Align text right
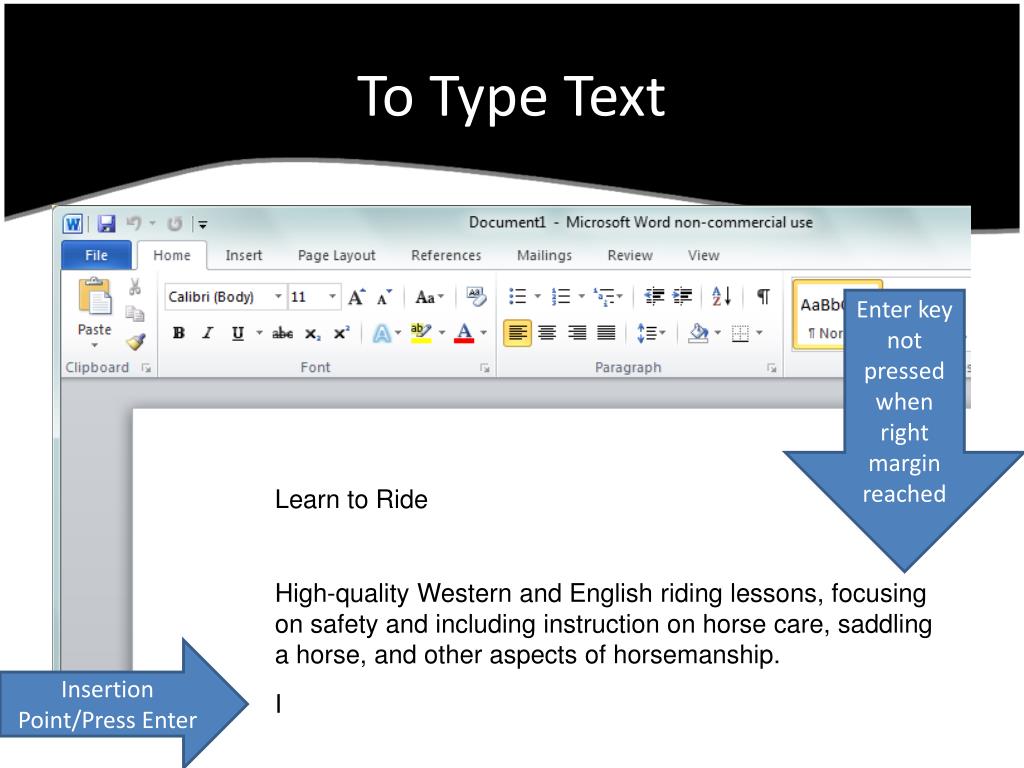1024x768 pixels. [577, 333]
